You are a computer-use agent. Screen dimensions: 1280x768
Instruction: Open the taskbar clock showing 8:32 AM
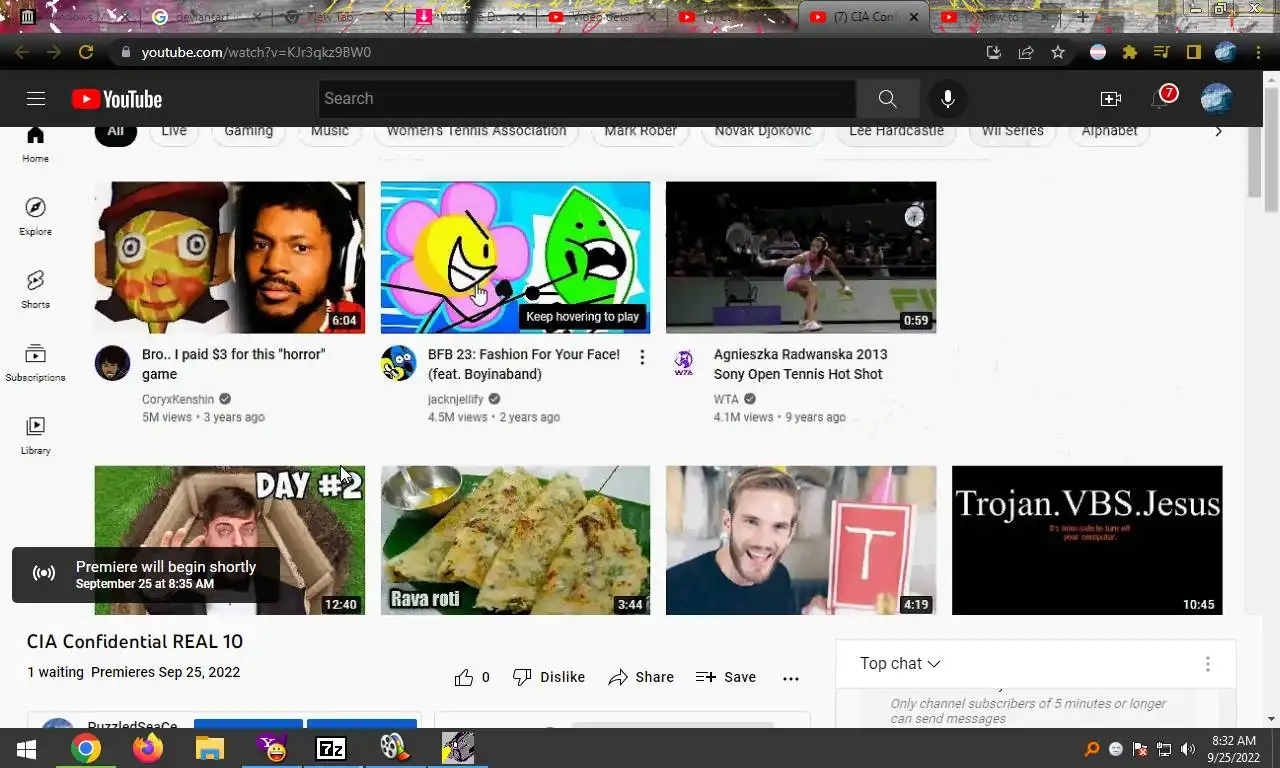(1233, 749)
